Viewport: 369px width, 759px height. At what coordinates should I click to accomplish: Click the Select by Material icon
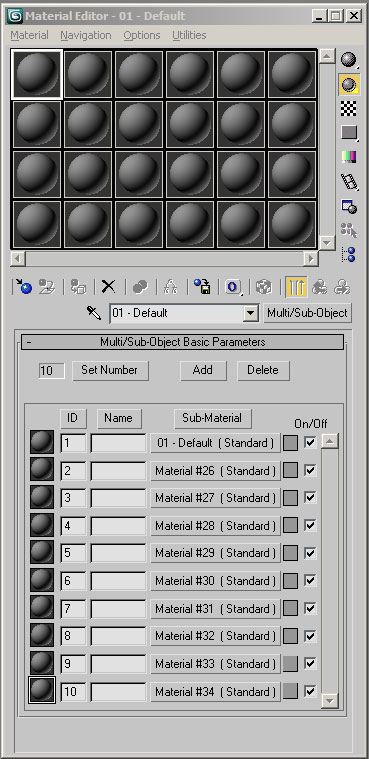coord(349,230)
